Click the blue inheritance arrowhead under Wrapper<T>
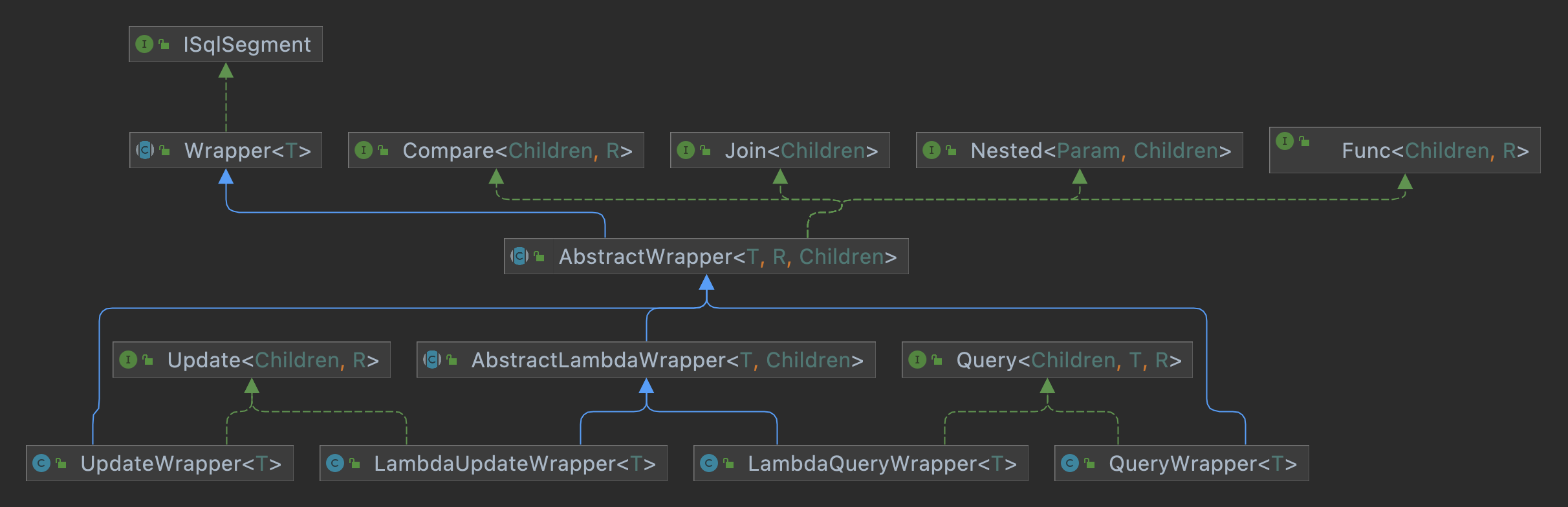1568x507 pixels. pyautogui.click(x=226, y=177)
